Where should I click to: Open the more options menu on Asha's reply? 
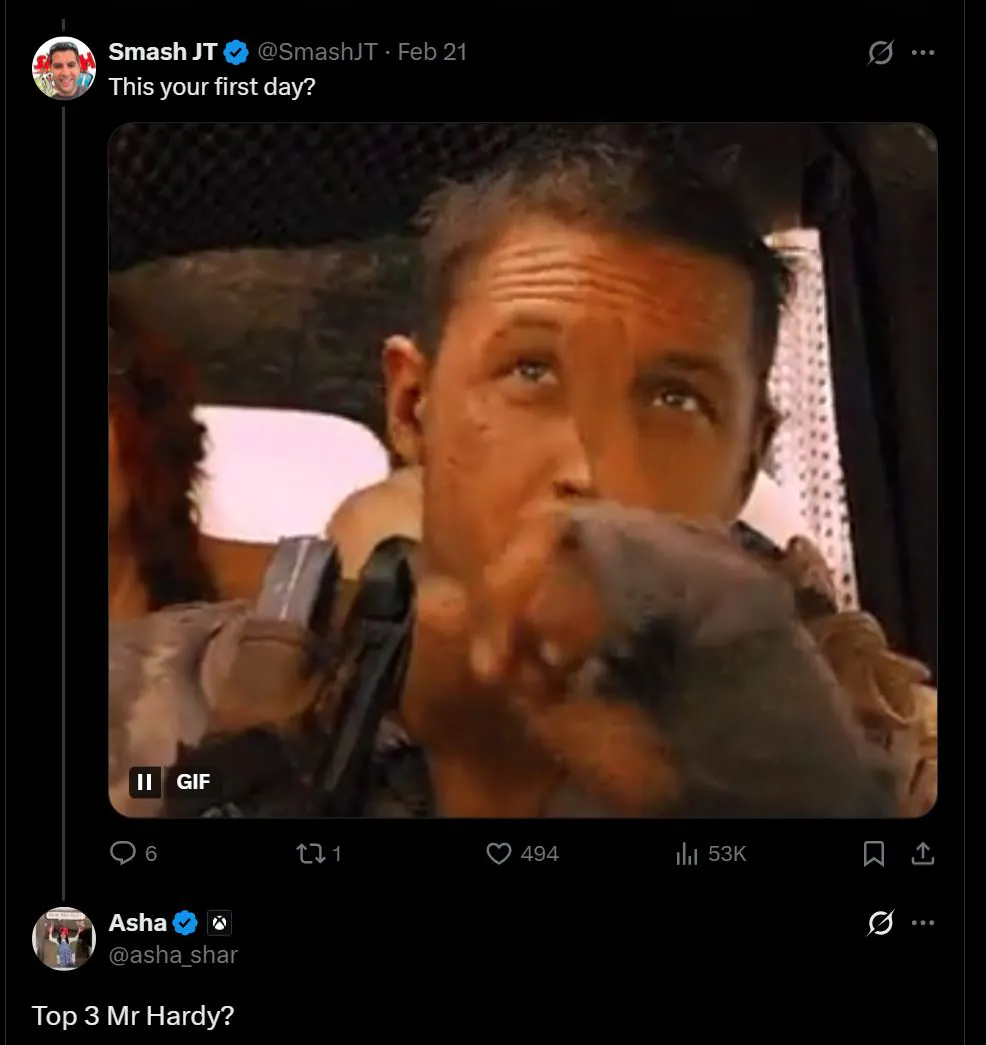click(924, 923)
